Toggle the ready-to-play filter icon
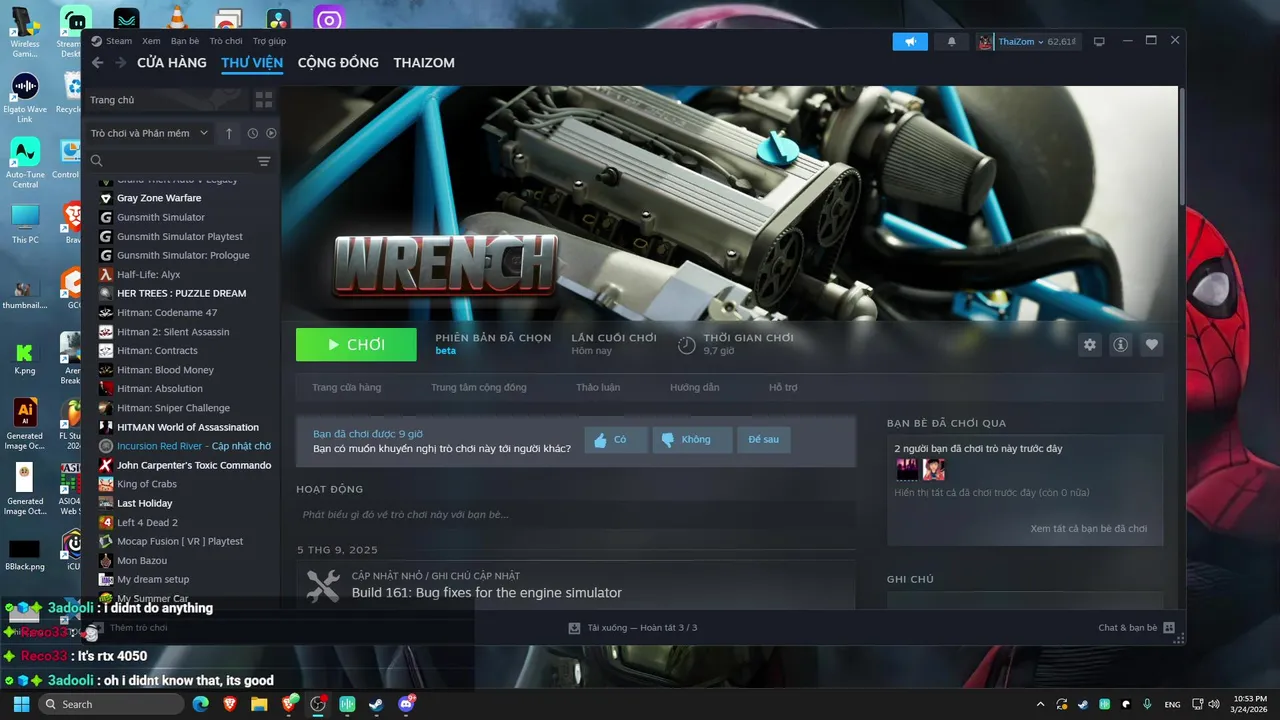The width and height of the screenshot is (1280, 720). [271, 133]
